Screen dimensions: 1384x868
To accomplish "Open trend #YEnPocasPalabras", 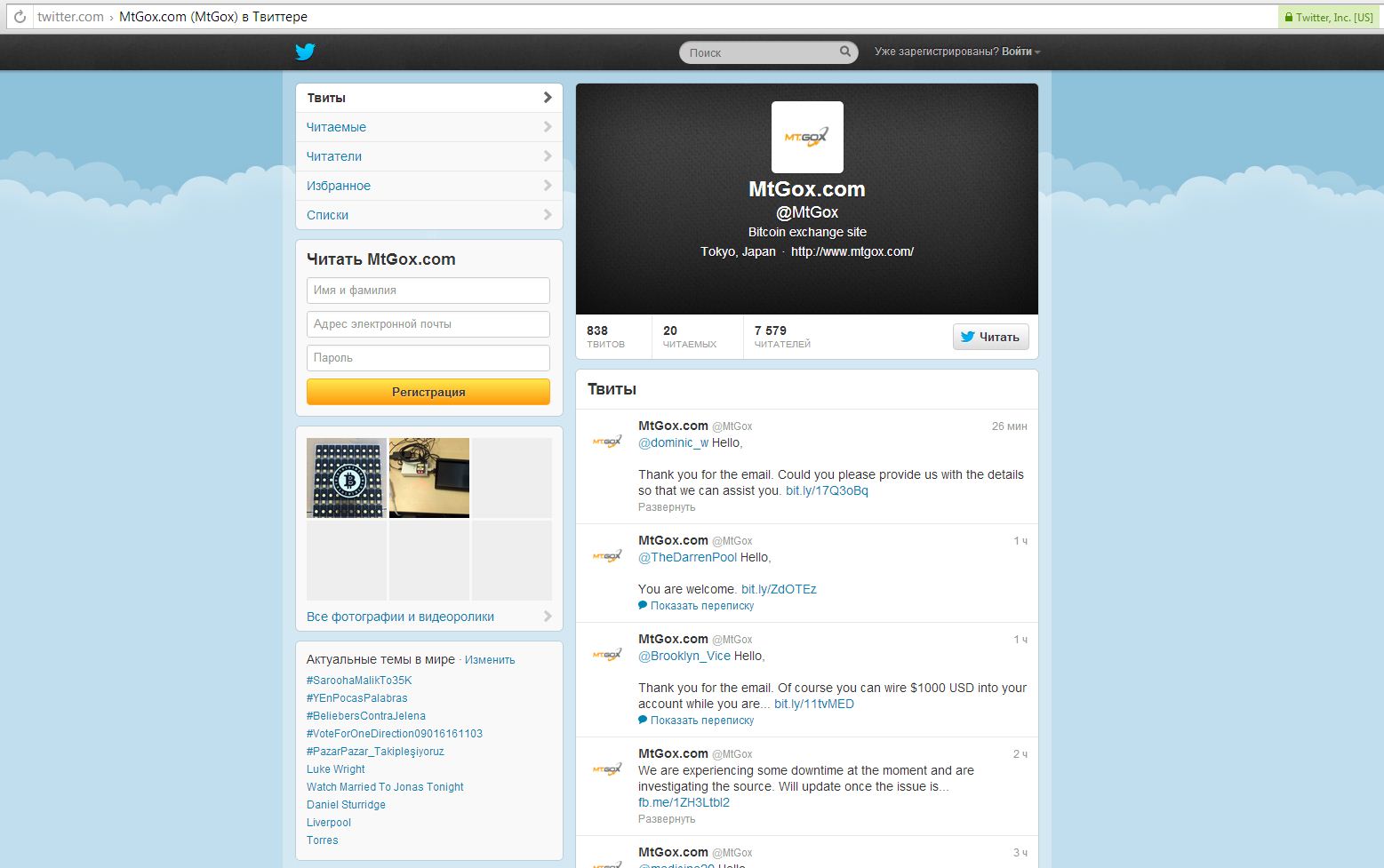I will (357, 698).
